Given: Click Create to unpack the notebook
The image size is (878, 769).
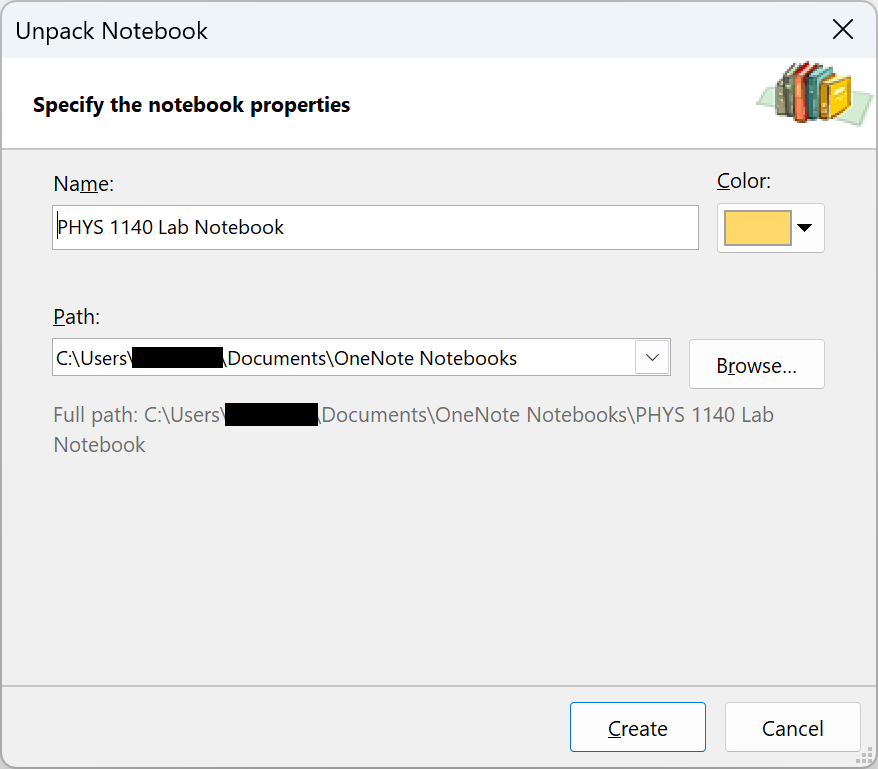Looking at the screenshot, I should pos(638,727).
